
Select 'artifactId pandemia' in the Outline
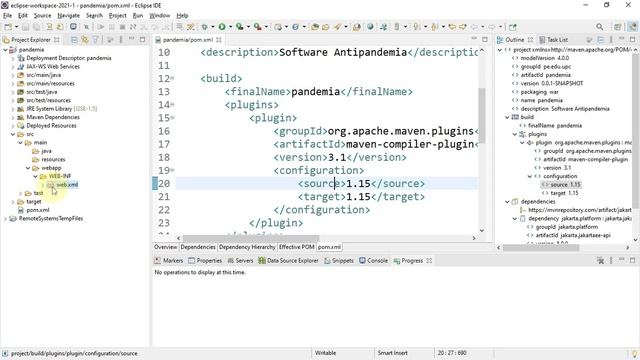click(545, 75)
